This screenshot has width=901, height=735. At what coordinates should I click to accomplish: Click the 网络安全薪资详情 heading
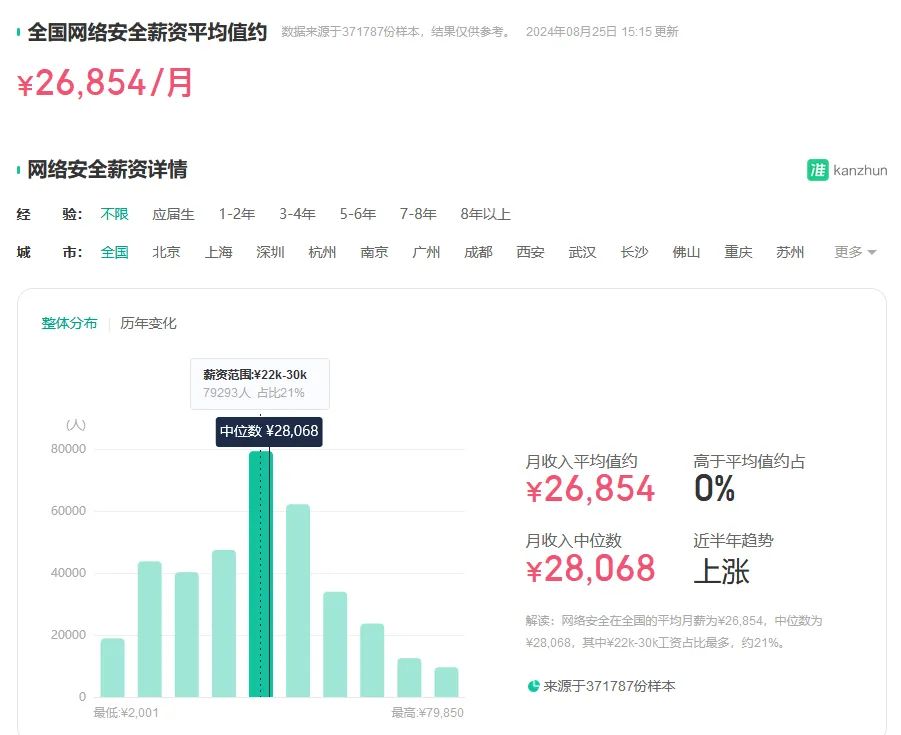click(x=107, y=170)
